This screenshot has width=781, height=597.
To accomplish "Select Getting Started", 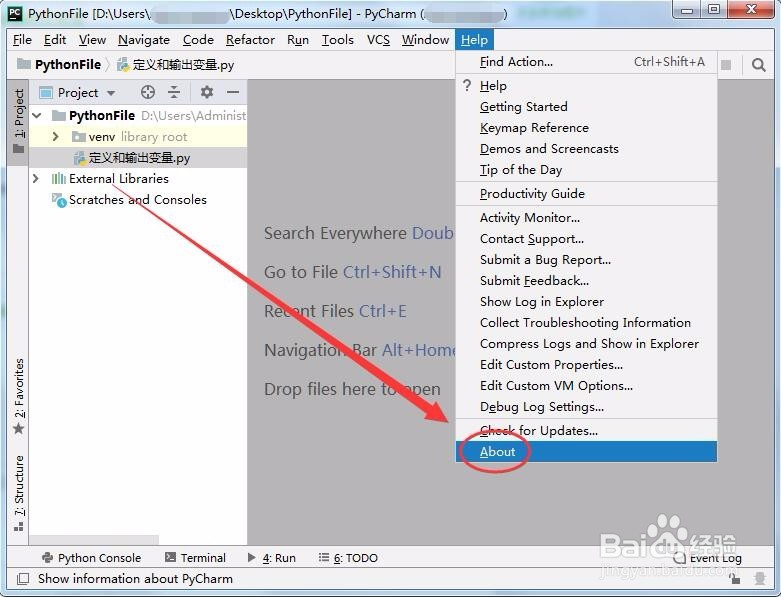I will click(x=586, y=107).
